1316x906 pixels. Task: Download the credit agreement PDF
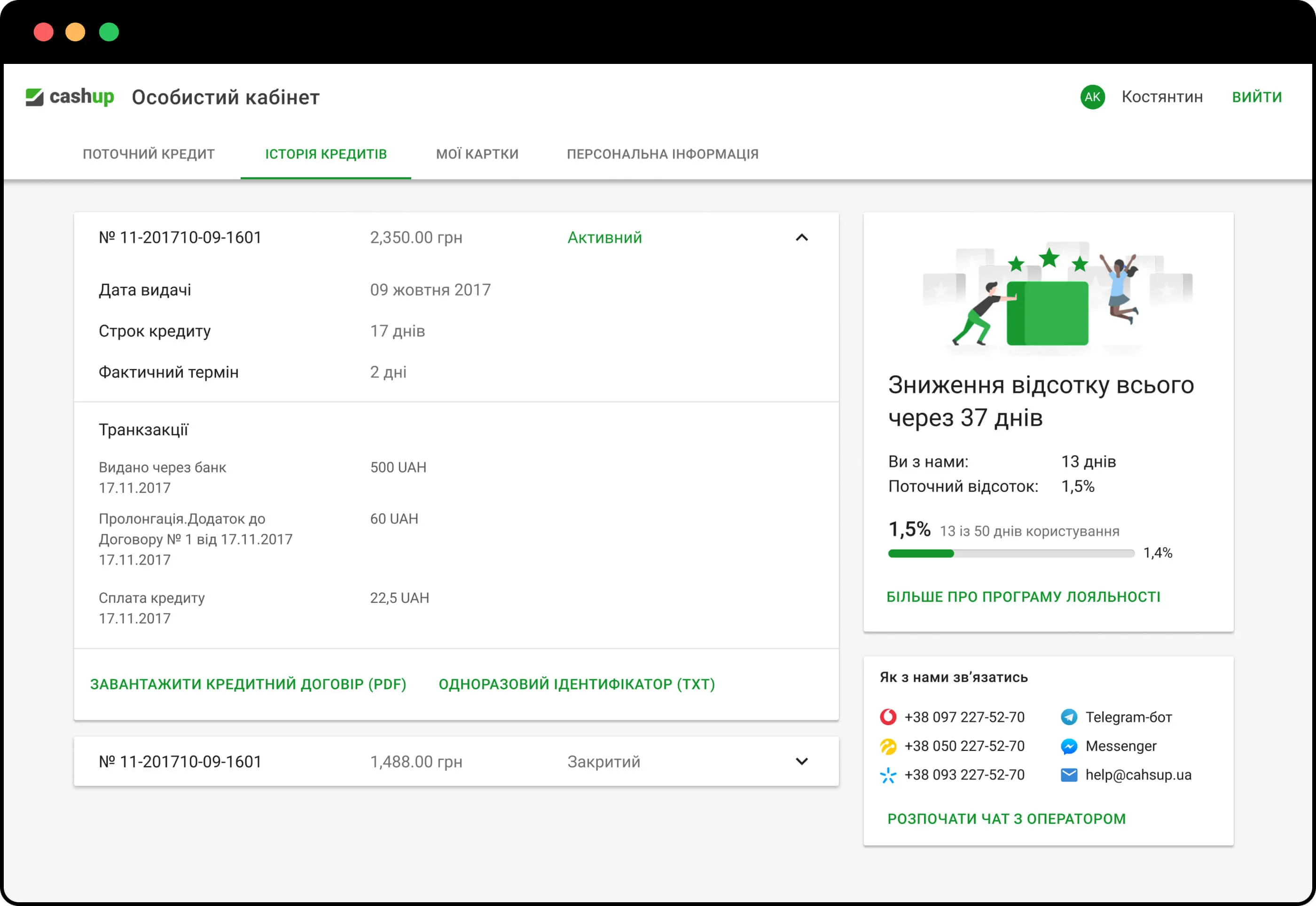pyautogui.click(x=248, y=684)
